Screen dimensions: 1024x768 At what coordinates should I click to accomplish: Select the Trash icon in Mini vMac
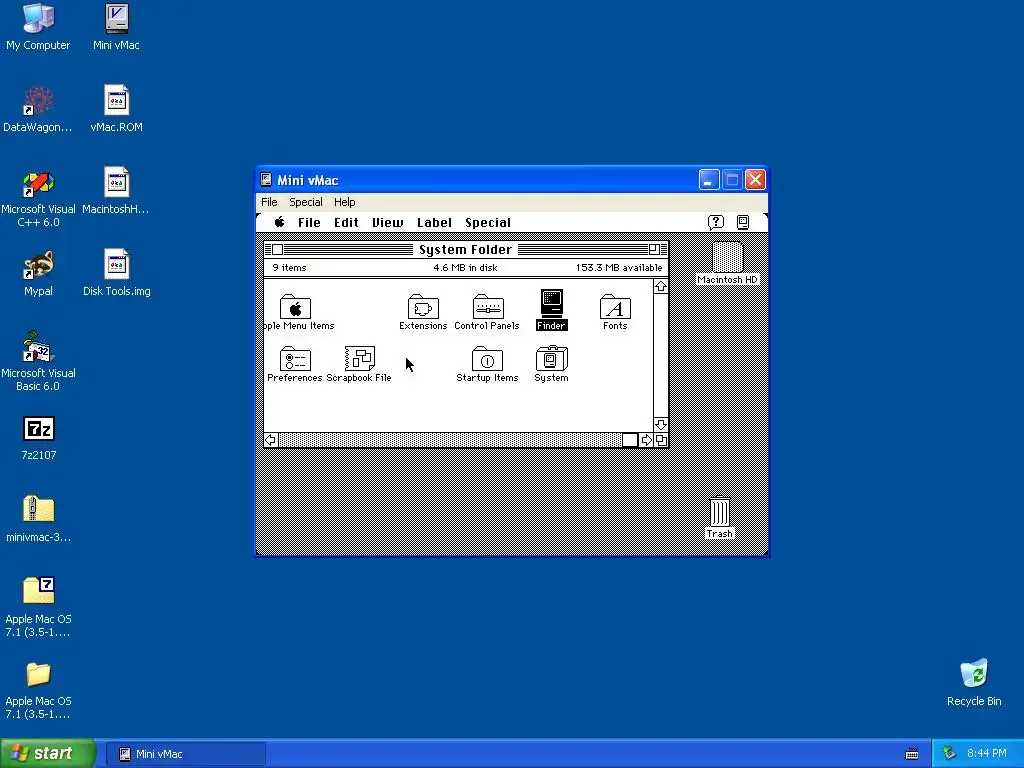tap(719, 511)
